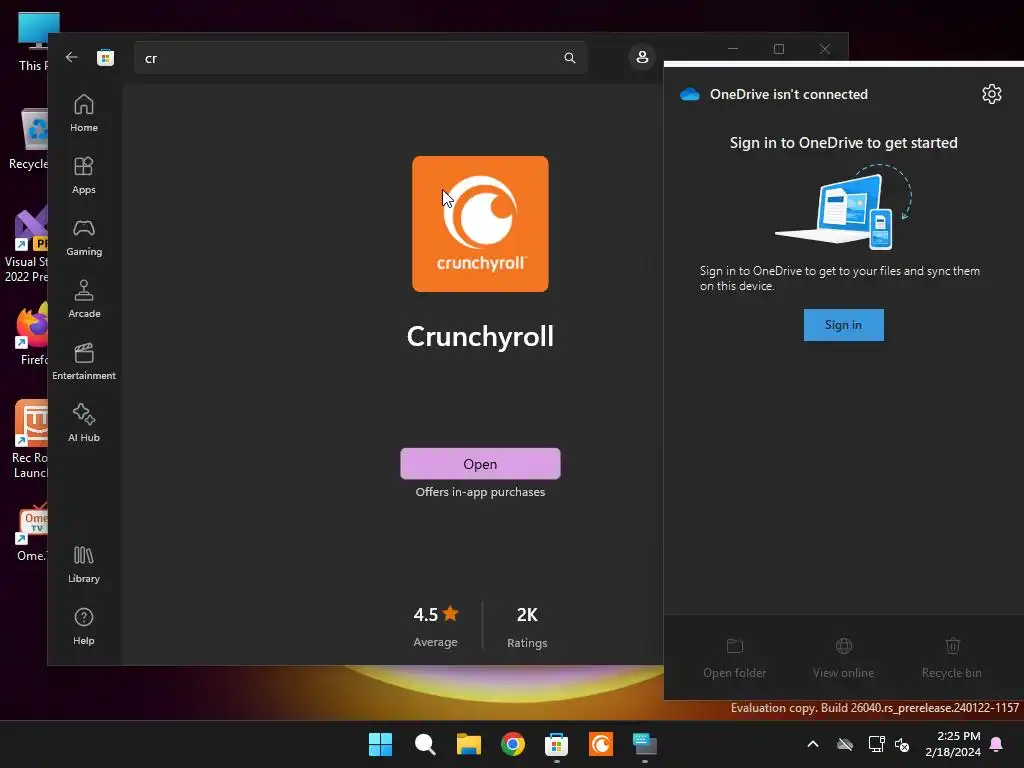This screenshot has width=1024, height=768.
Task: Open OneDrive settings gear
Action: (991, 94)
